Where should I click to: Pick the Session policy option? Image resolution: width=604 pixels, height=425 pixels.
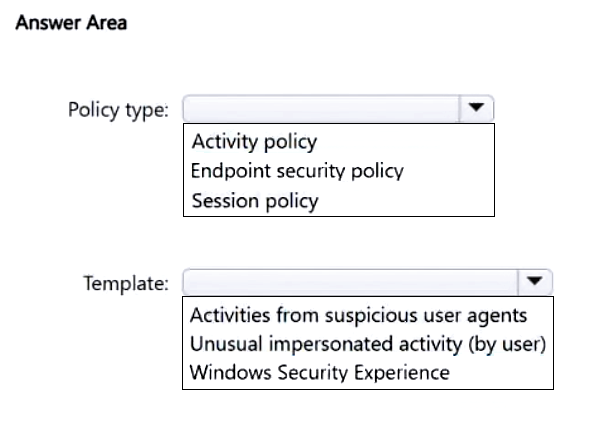pyautogui.click(x=254, y=200)
